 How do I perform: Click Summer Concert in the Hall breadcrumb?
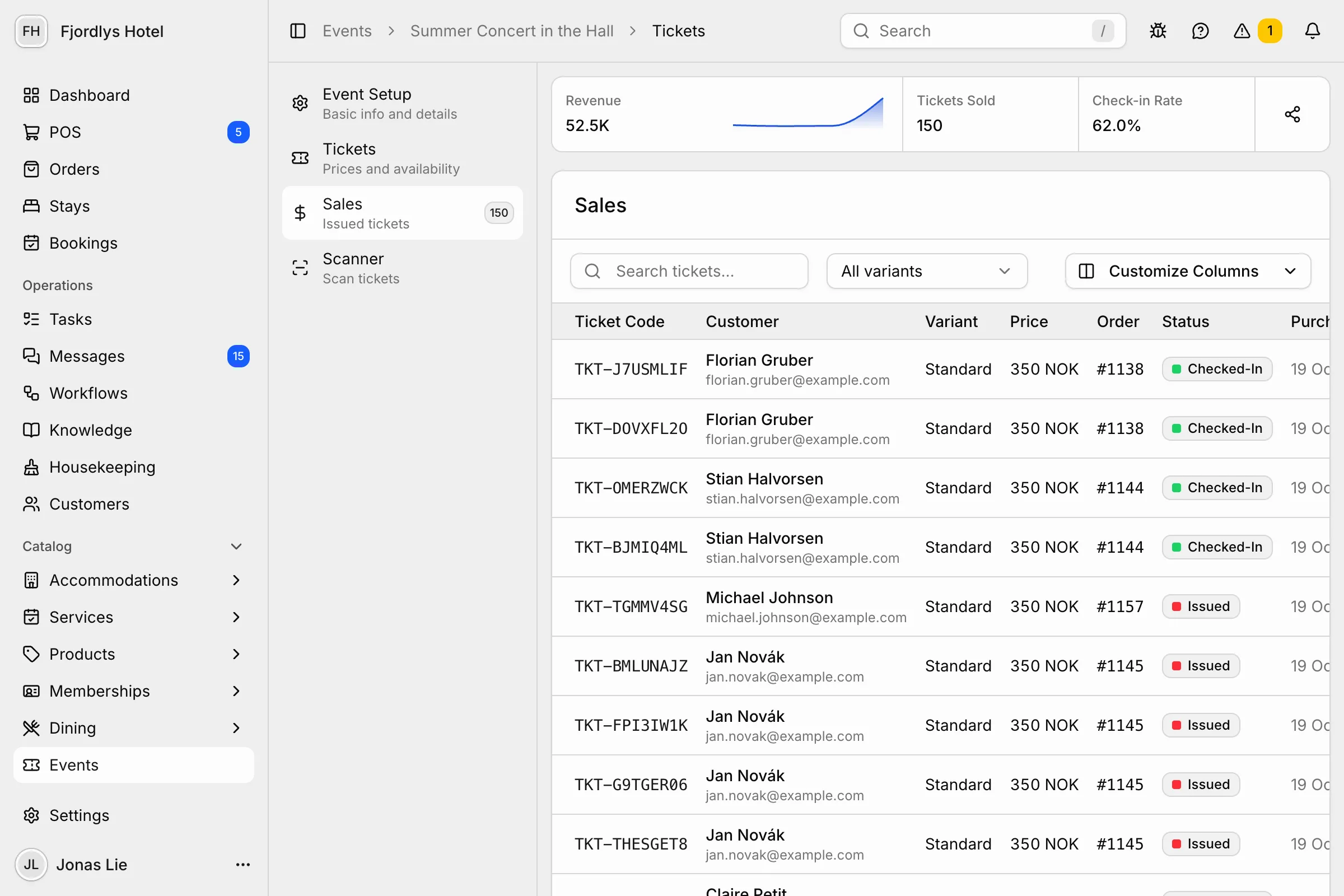511,31
